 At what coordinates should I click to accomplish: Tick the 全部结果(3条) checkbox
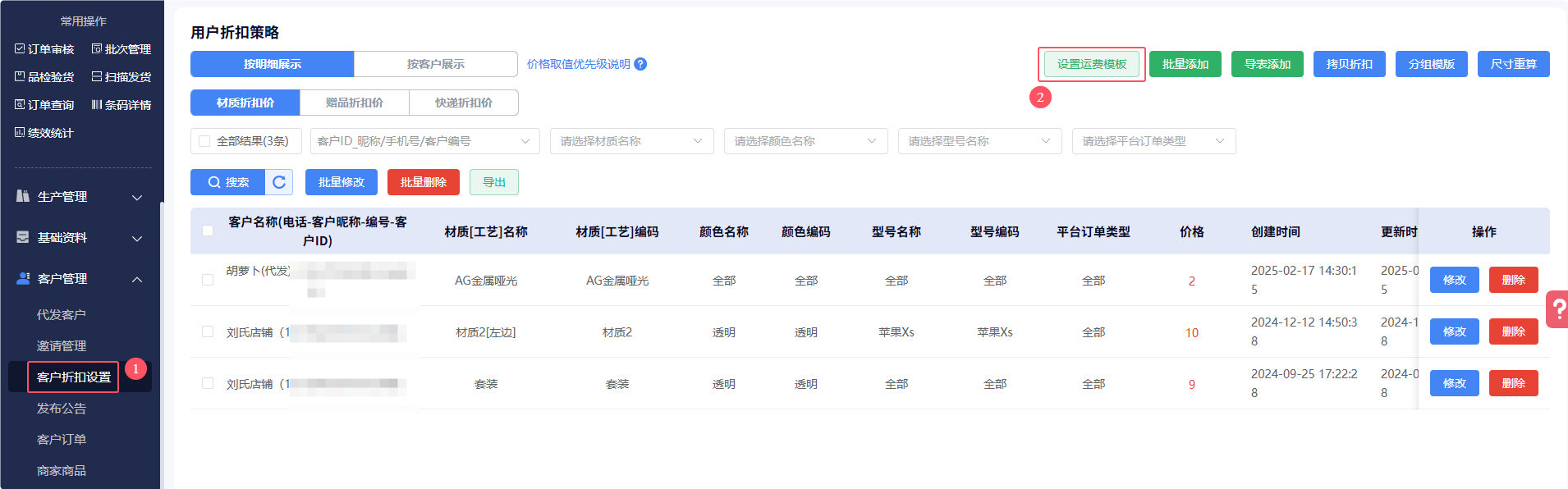[205, 141]
